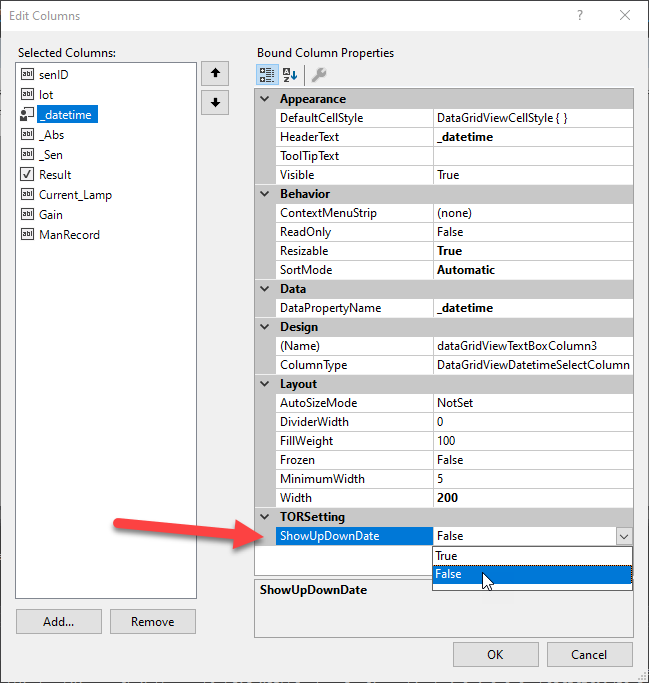Click the SortMode value Automatic
This screenshot has height=683, width=649.
pos(533,270)
